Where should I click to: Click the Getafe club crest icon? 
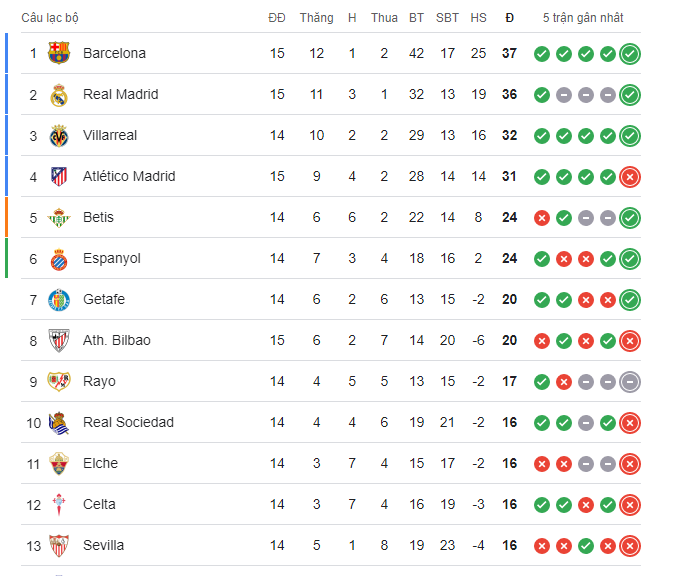[60, 299]
